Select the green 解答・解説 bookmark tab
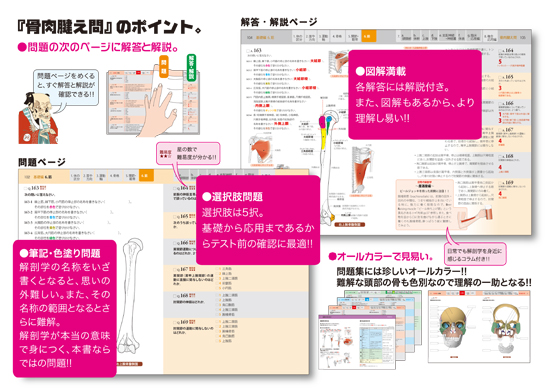This screenshot has height=389, width=550. click(x=191, y=67)
